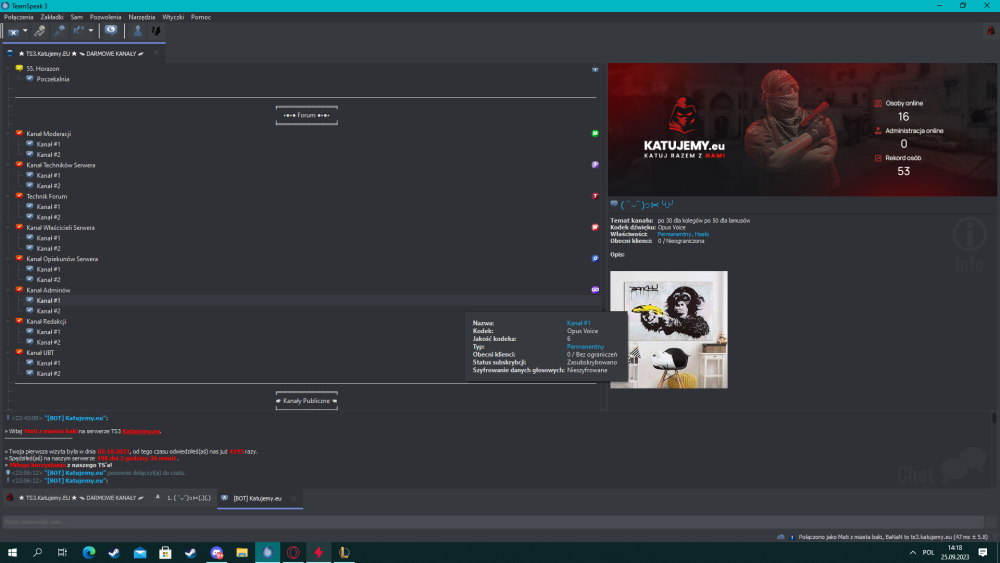1000x563 pixels.
Task: Collapse the Technik Forum group
Action: [8, 196]
